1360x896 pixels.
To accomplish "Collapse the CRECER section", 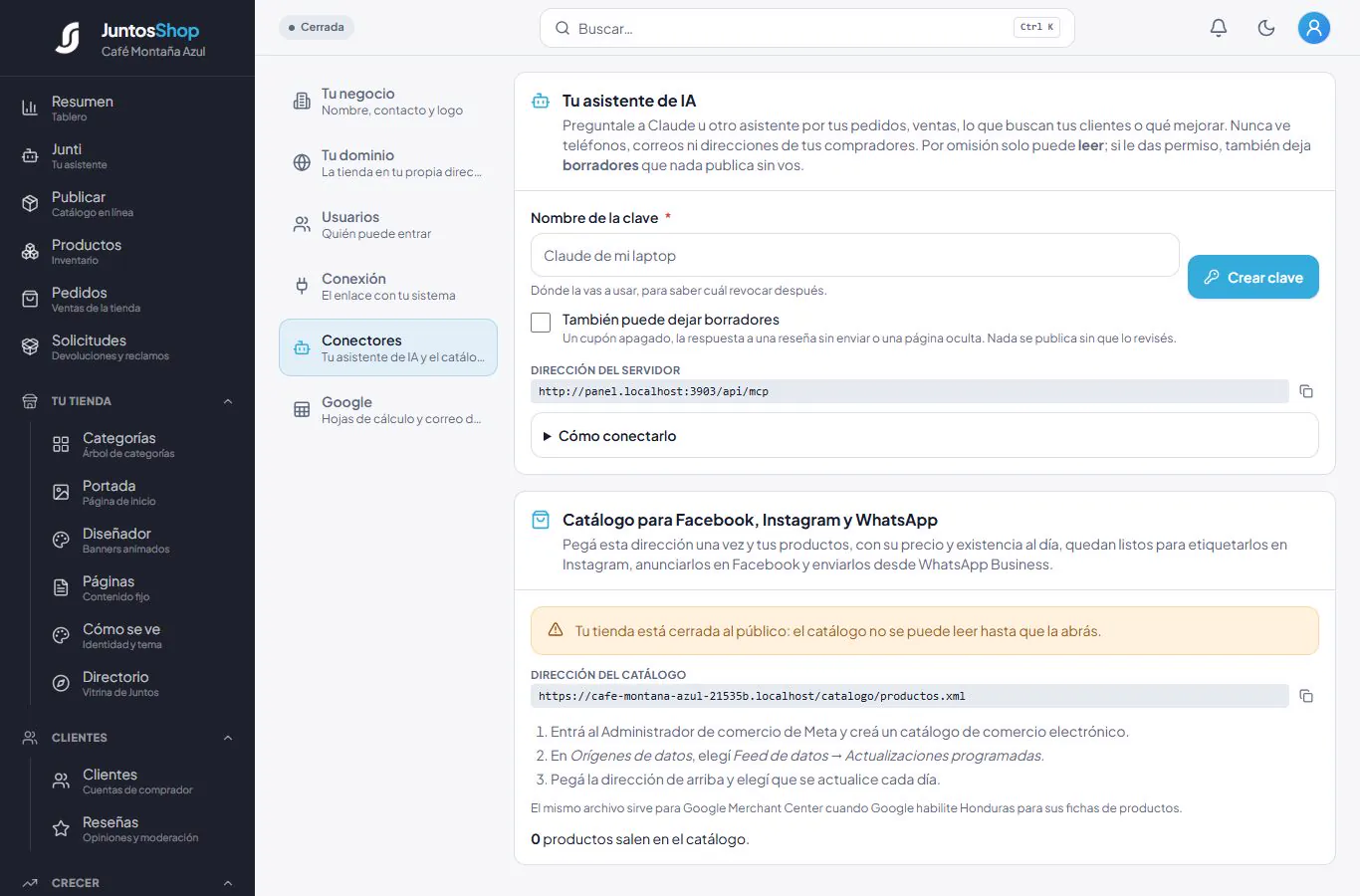I will click(228, 883).
